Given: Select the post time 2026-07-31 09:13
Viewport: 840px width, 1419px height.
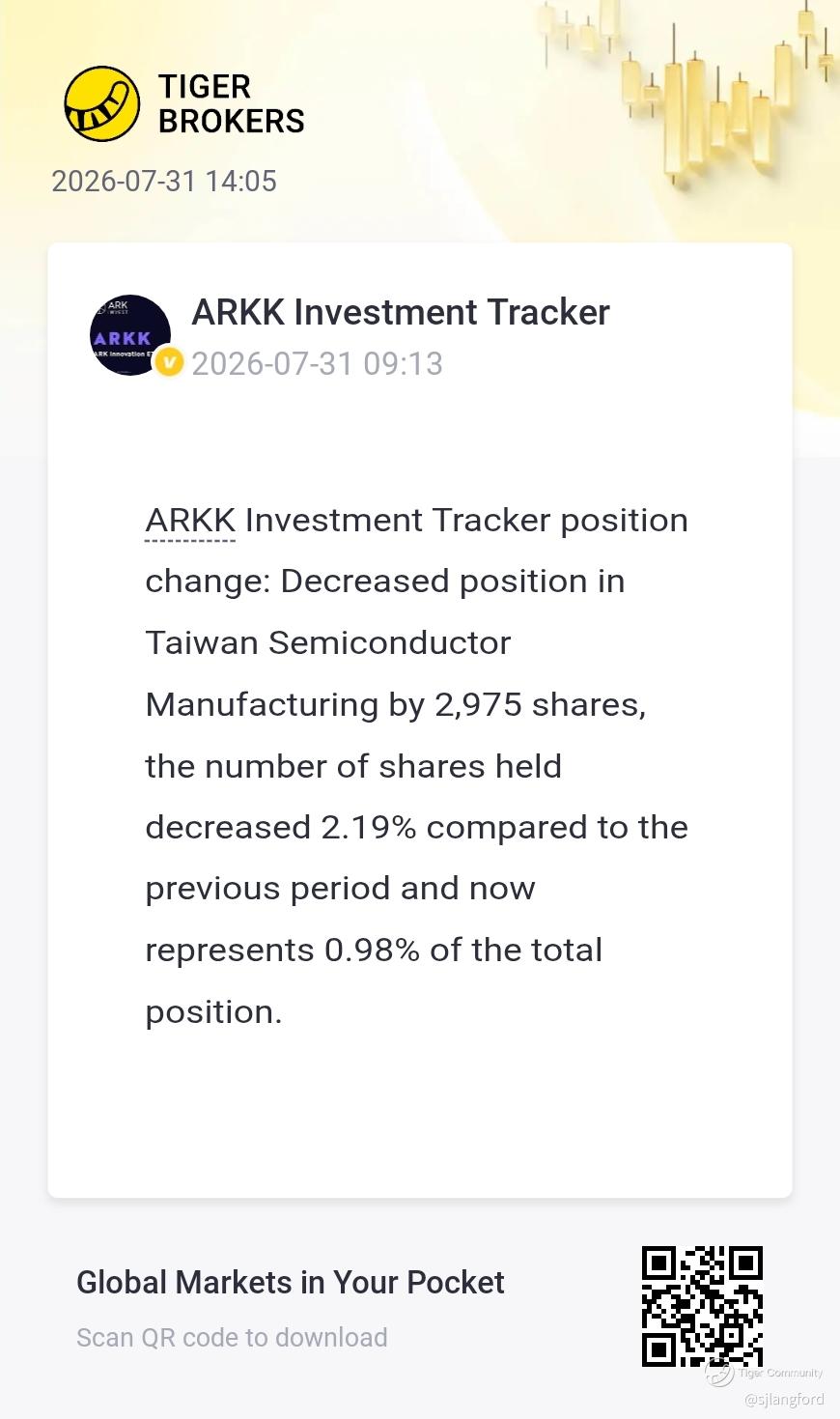Looking at the screenshot, I should coord(317,363).
